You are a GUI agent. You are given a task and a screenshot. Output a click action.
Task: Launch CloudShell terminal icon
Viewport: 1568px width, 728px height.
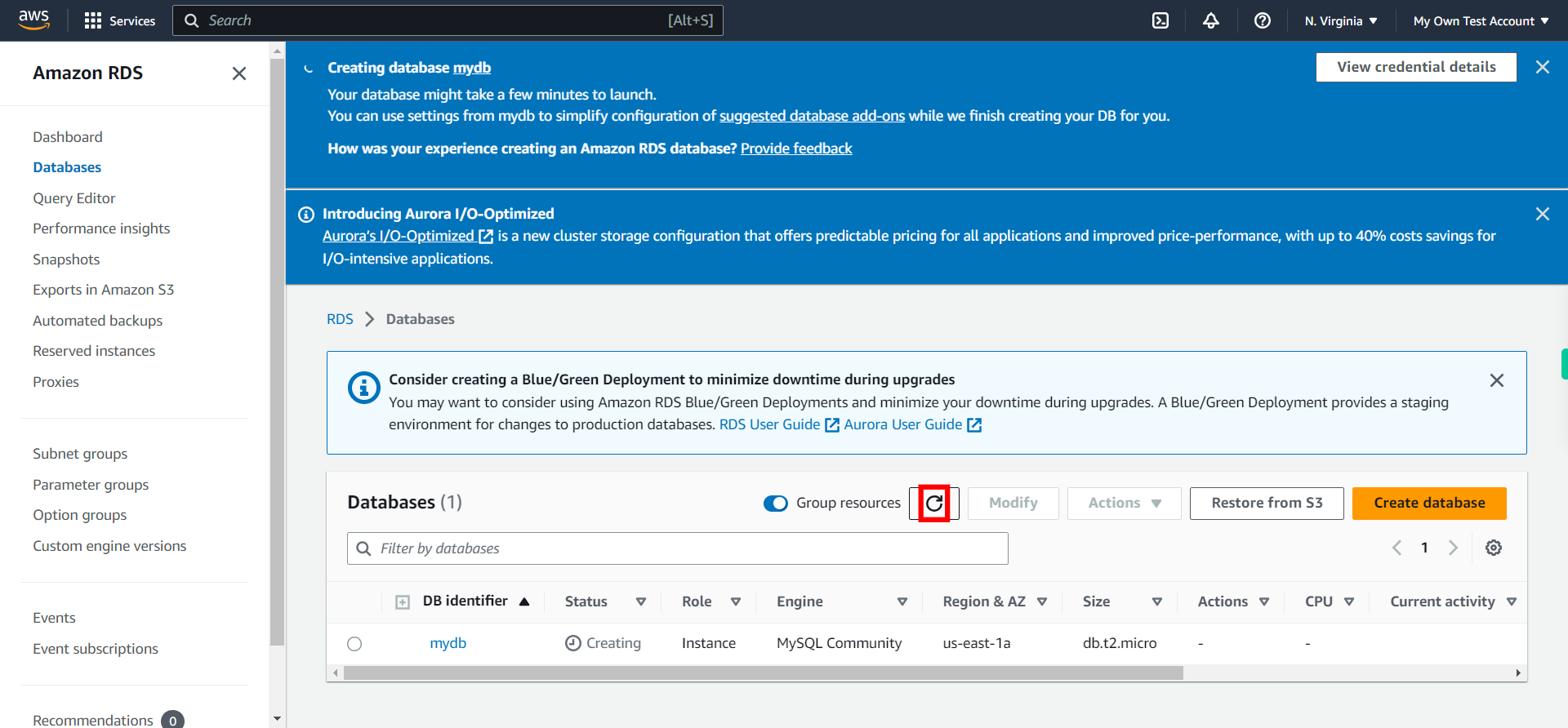point(1160,20)
